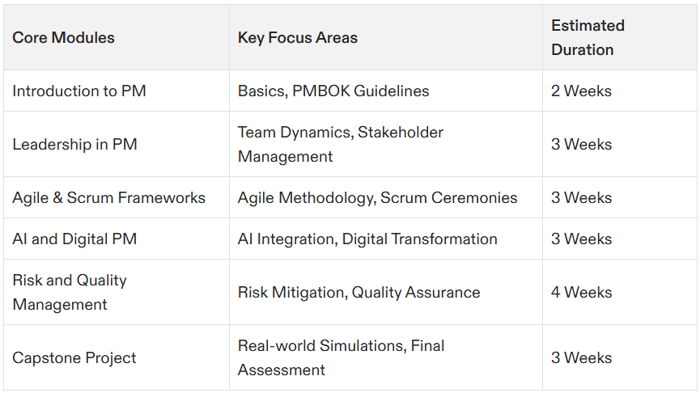
Task: Select the AI and Digital PM cell
Action: [117, 238]
